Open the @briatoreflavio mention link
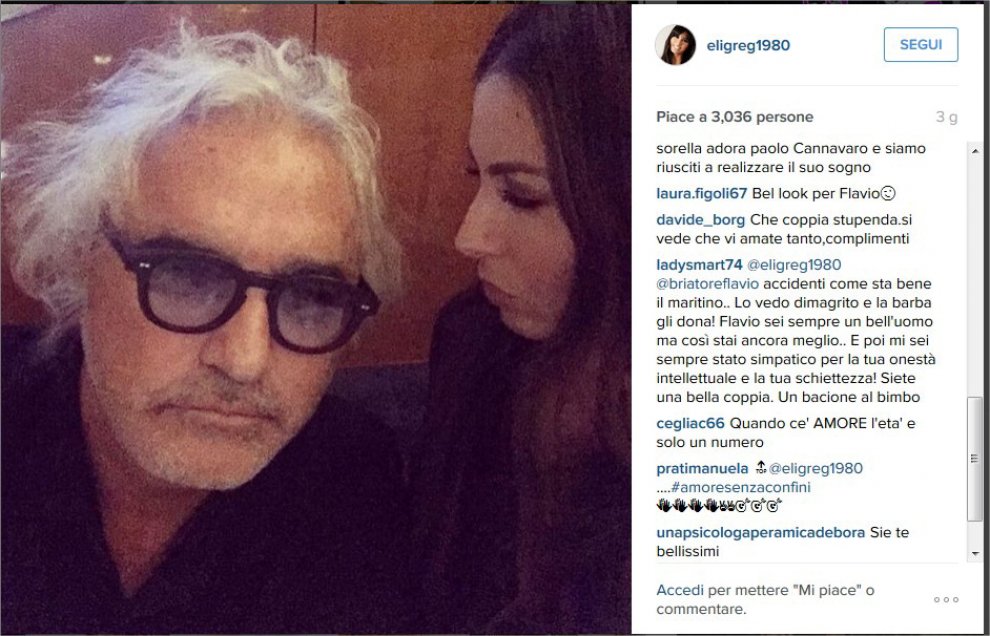990x636 pixels. (707, 284)
